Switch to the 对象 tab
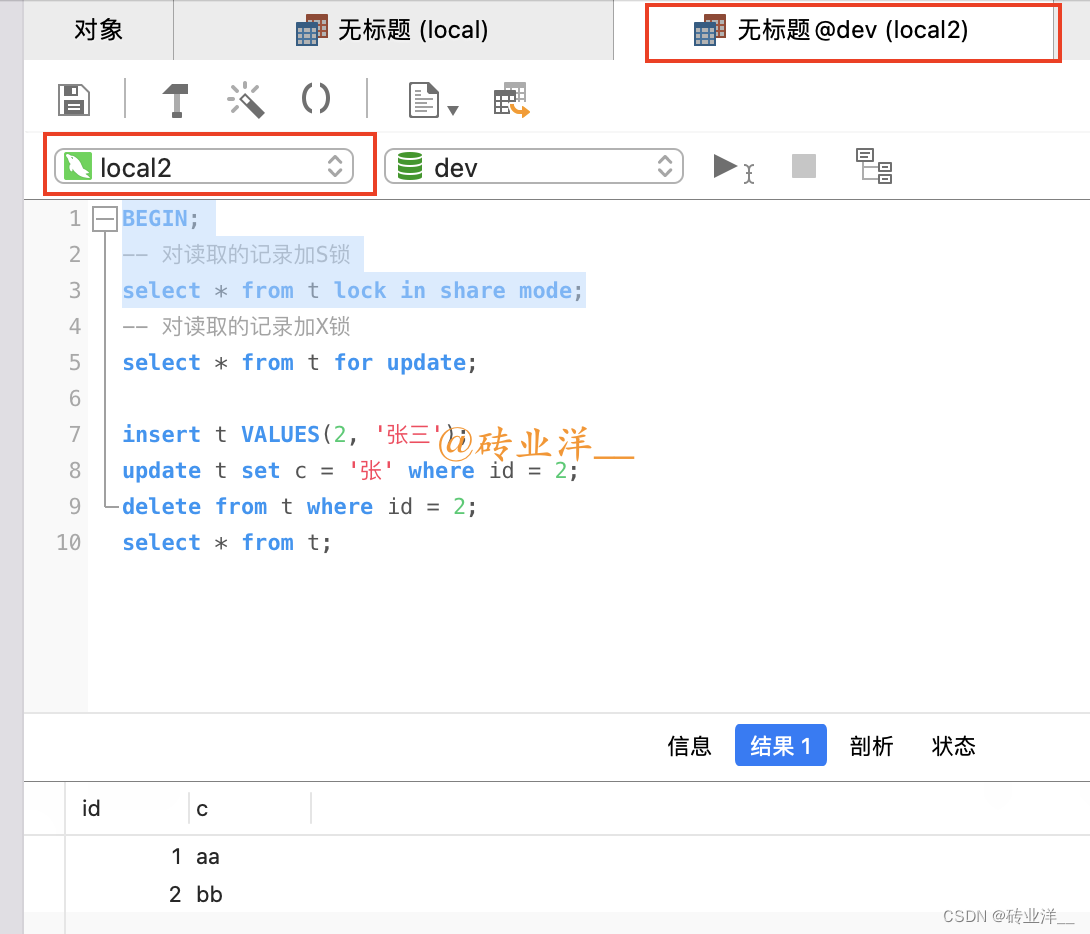 coord(98,30)
